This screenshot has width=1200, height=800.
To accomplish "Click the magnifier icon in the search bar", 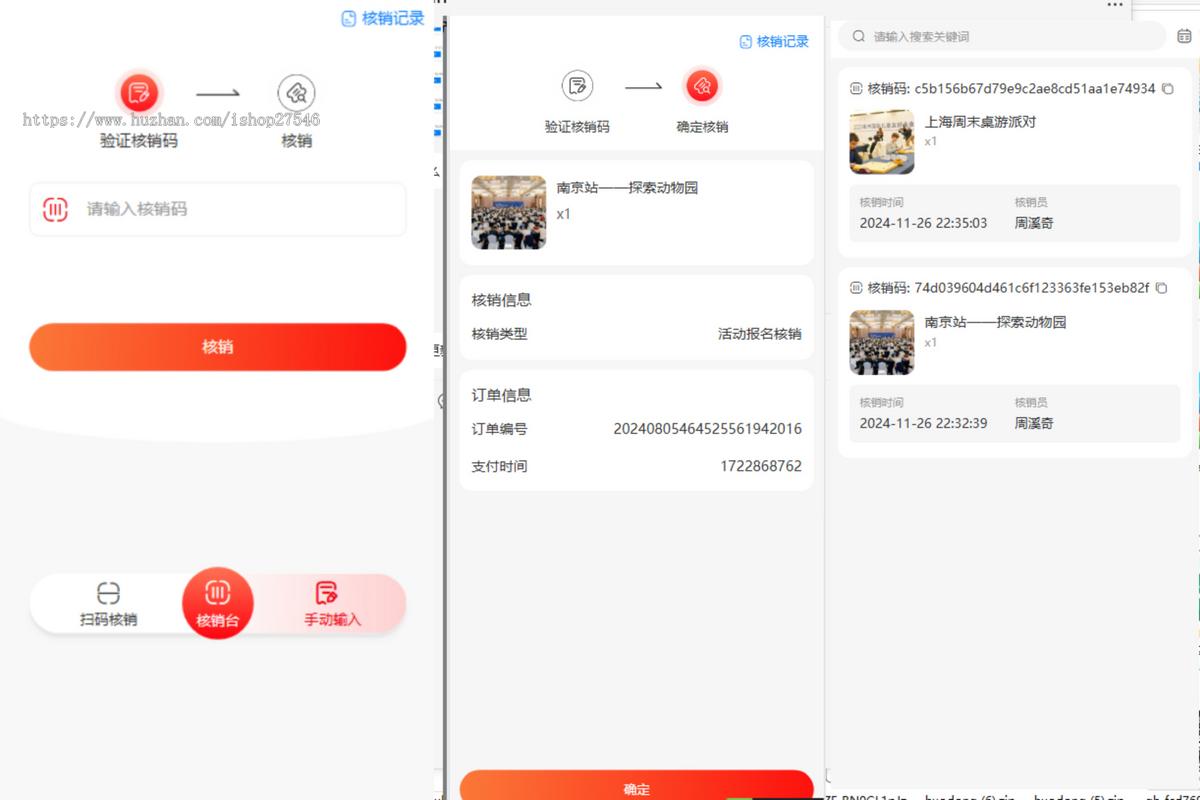I will point(859,35).
